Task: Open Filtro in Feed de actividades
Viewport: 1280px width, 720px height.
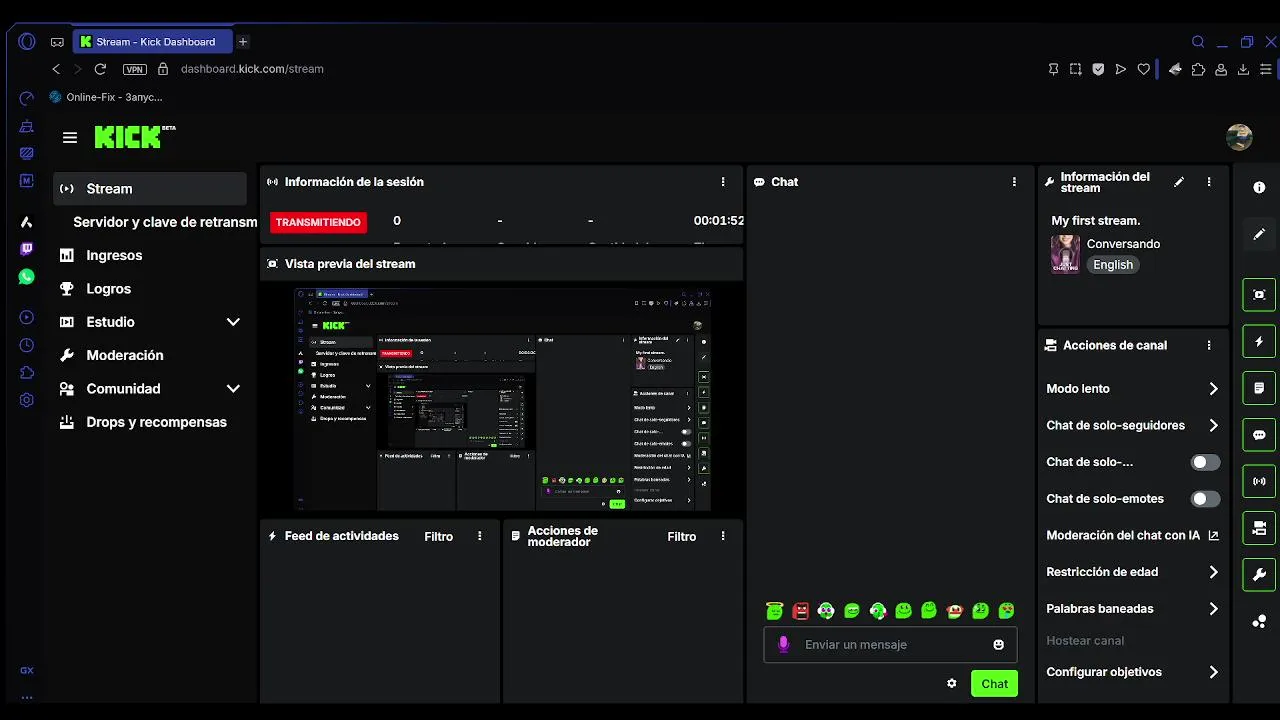Action: pos(438,536)
